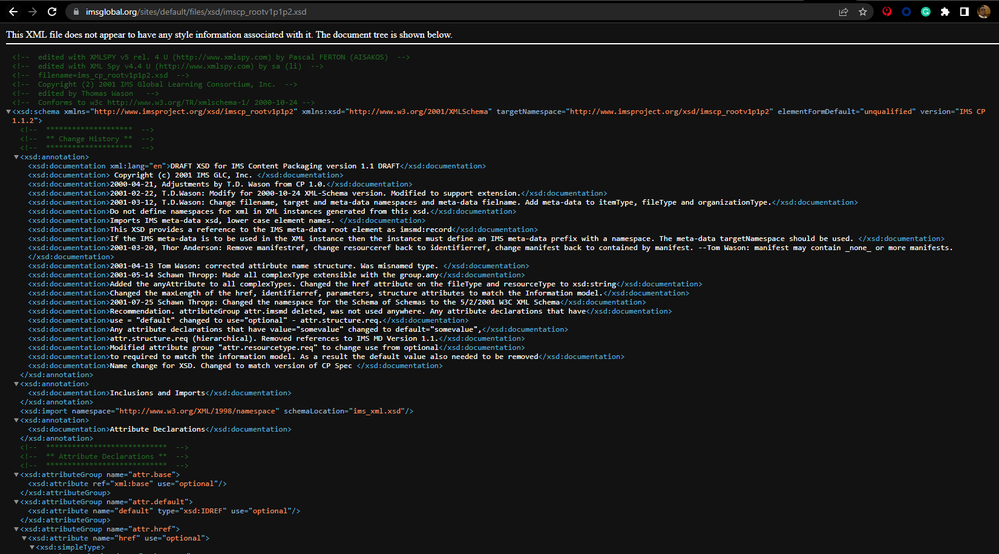Open the Extensions puzzle menu
The image size is (999, 554).
pos(945,12)
